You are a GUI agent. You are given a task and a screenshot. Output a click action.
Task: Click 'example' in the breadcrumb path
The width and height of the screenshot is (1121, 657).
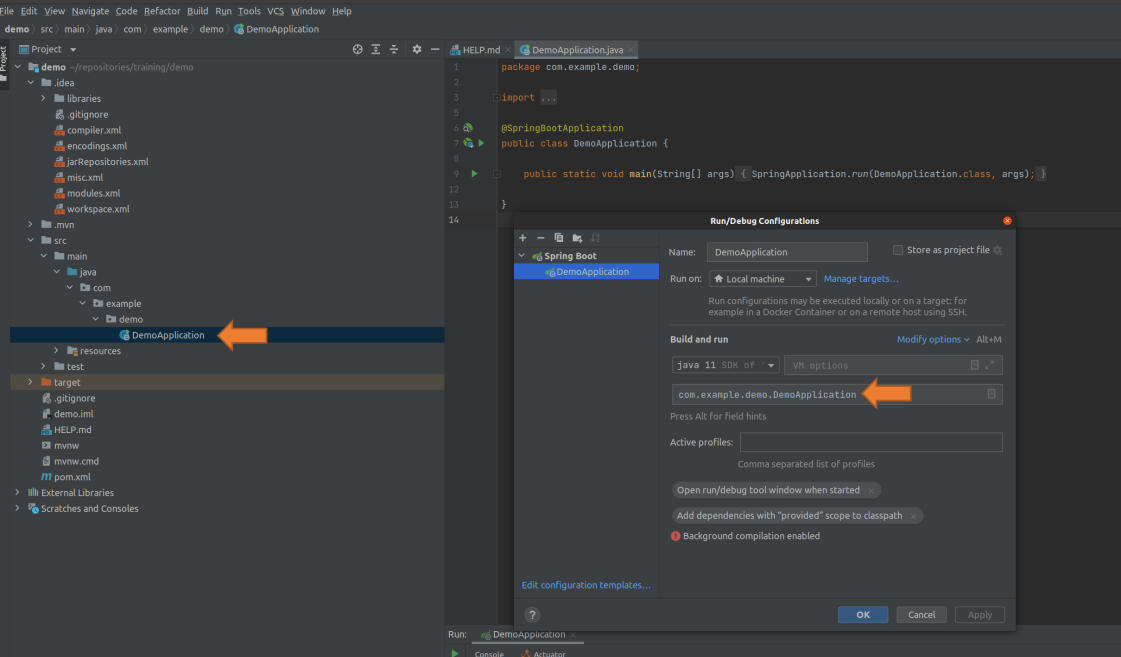170,29
